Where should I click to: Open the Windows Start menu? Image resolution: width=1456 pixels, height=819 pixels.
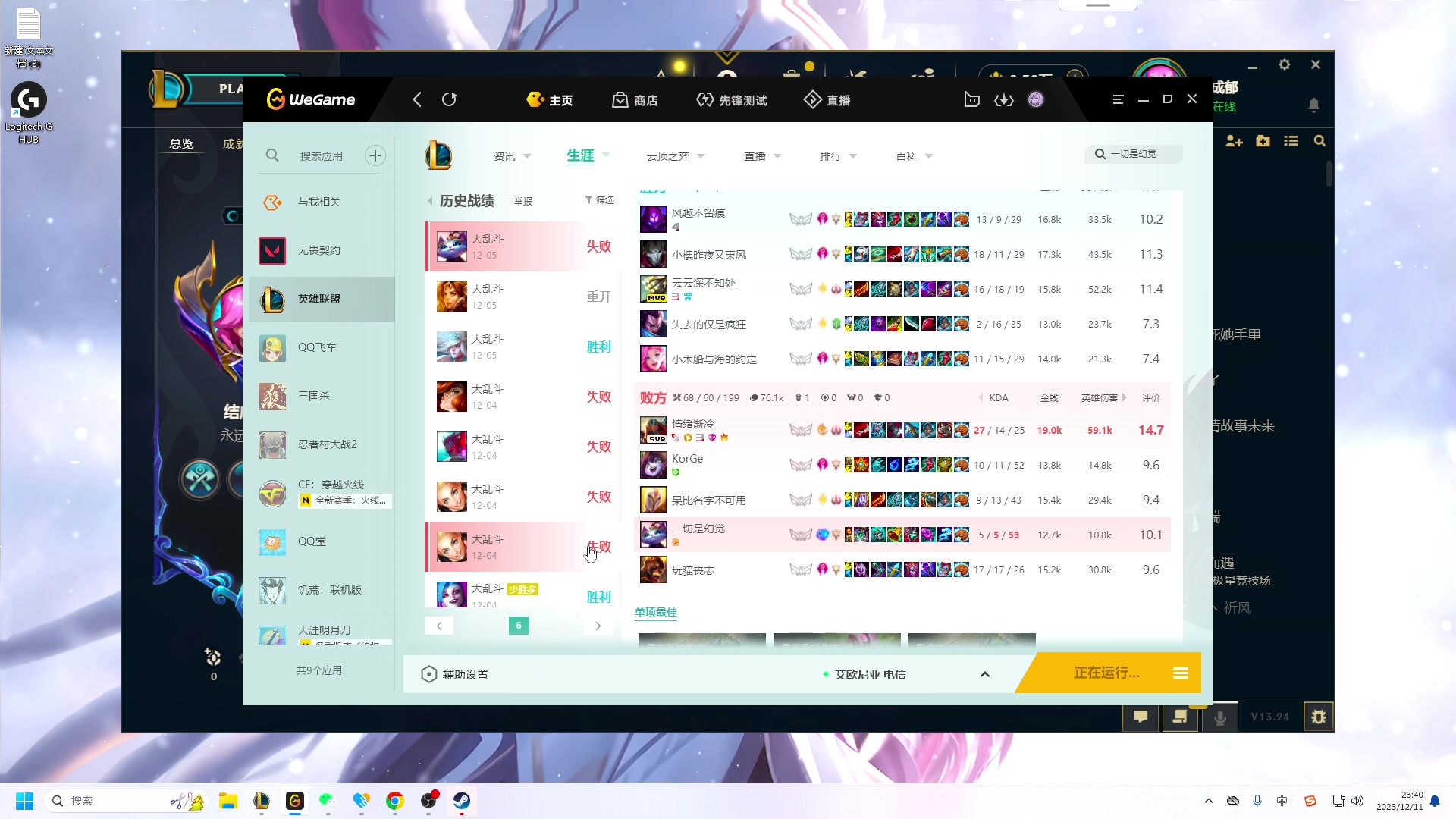24,801
